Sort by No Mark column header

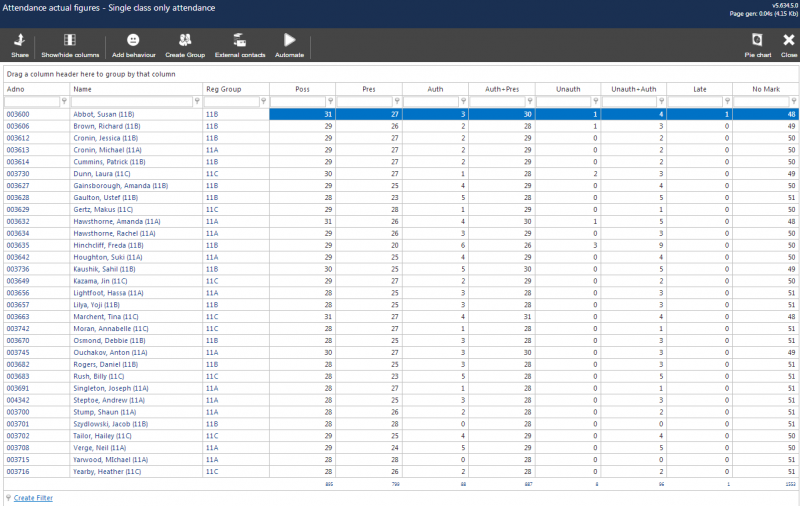coord(766,89)
